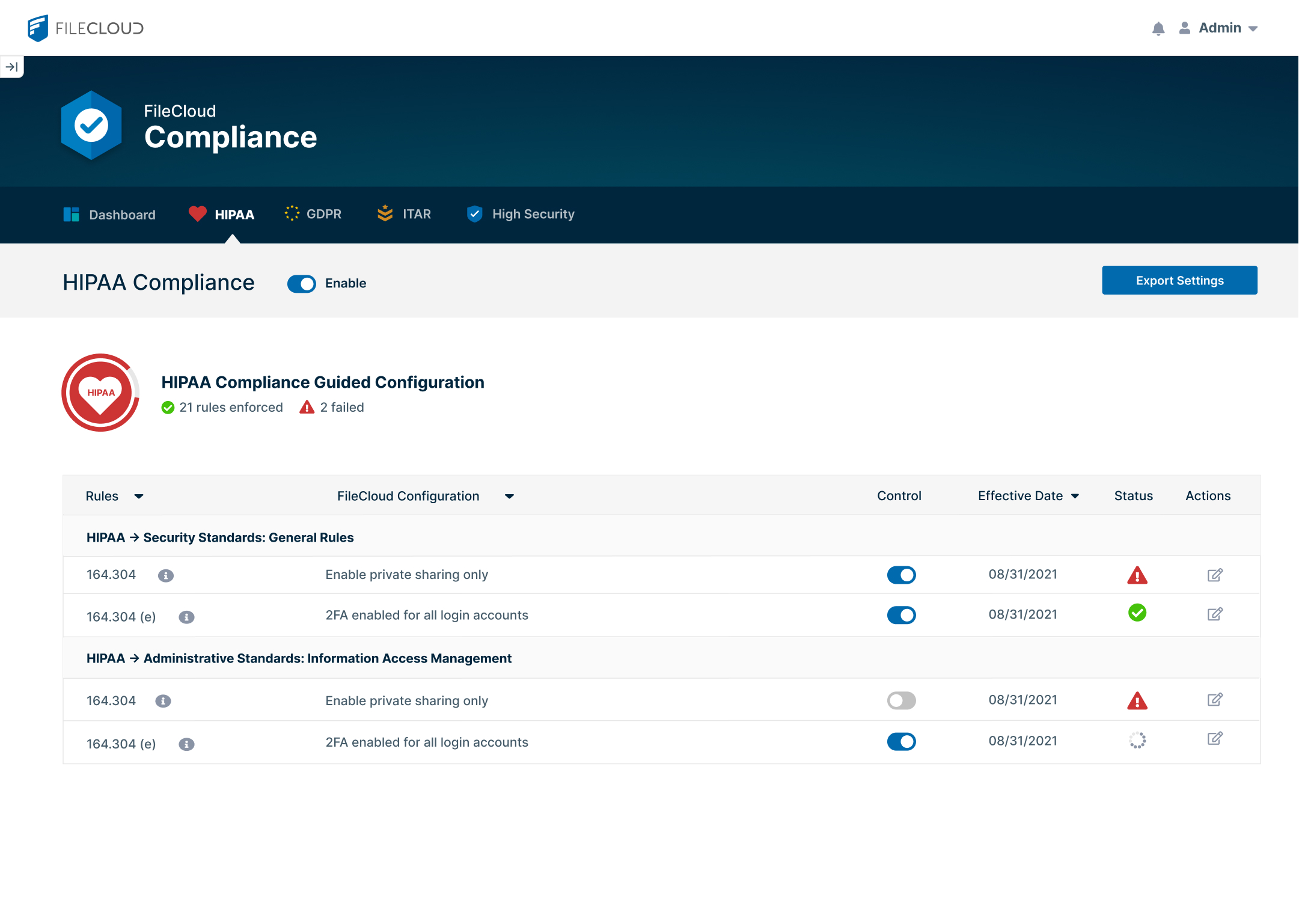
Task: Click green passed status for General Rules 2FA
Action: [x=1137, y=613]
